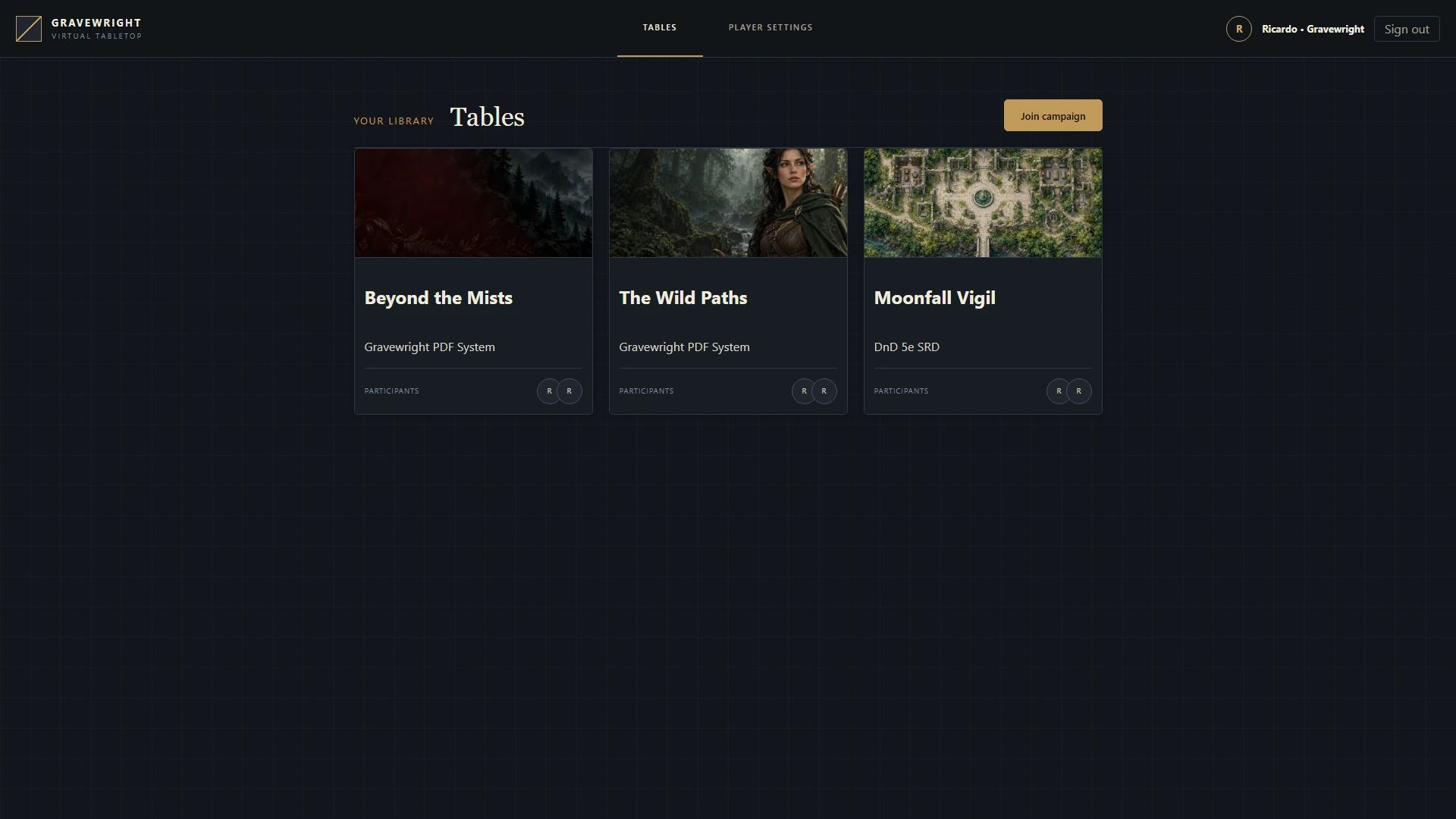Open The Wild Paths cover image
The image size is (1456, 819).
[728, 202]
